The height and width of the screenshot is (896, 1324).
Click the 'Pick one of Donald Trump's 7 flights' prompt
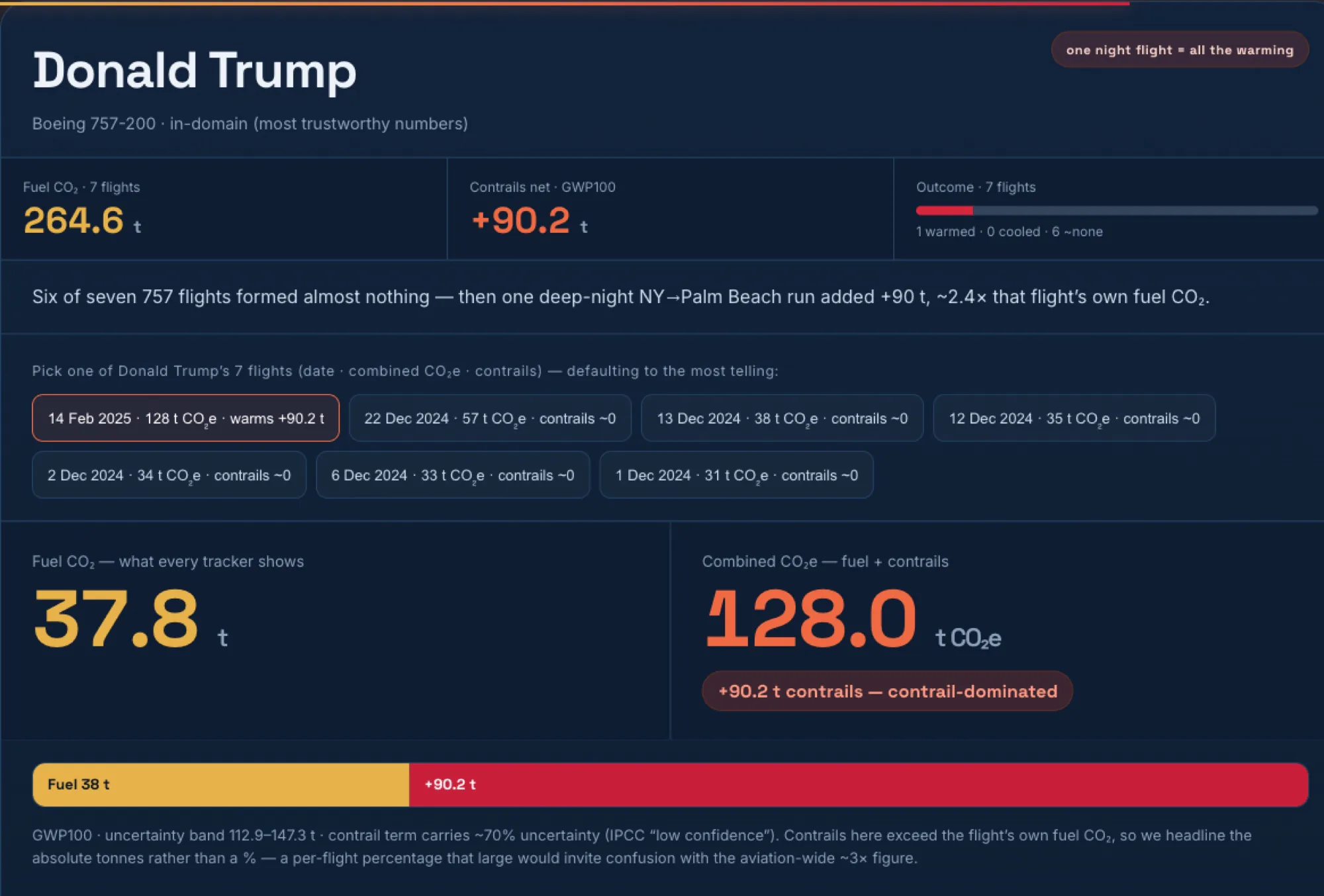[405, 371]
